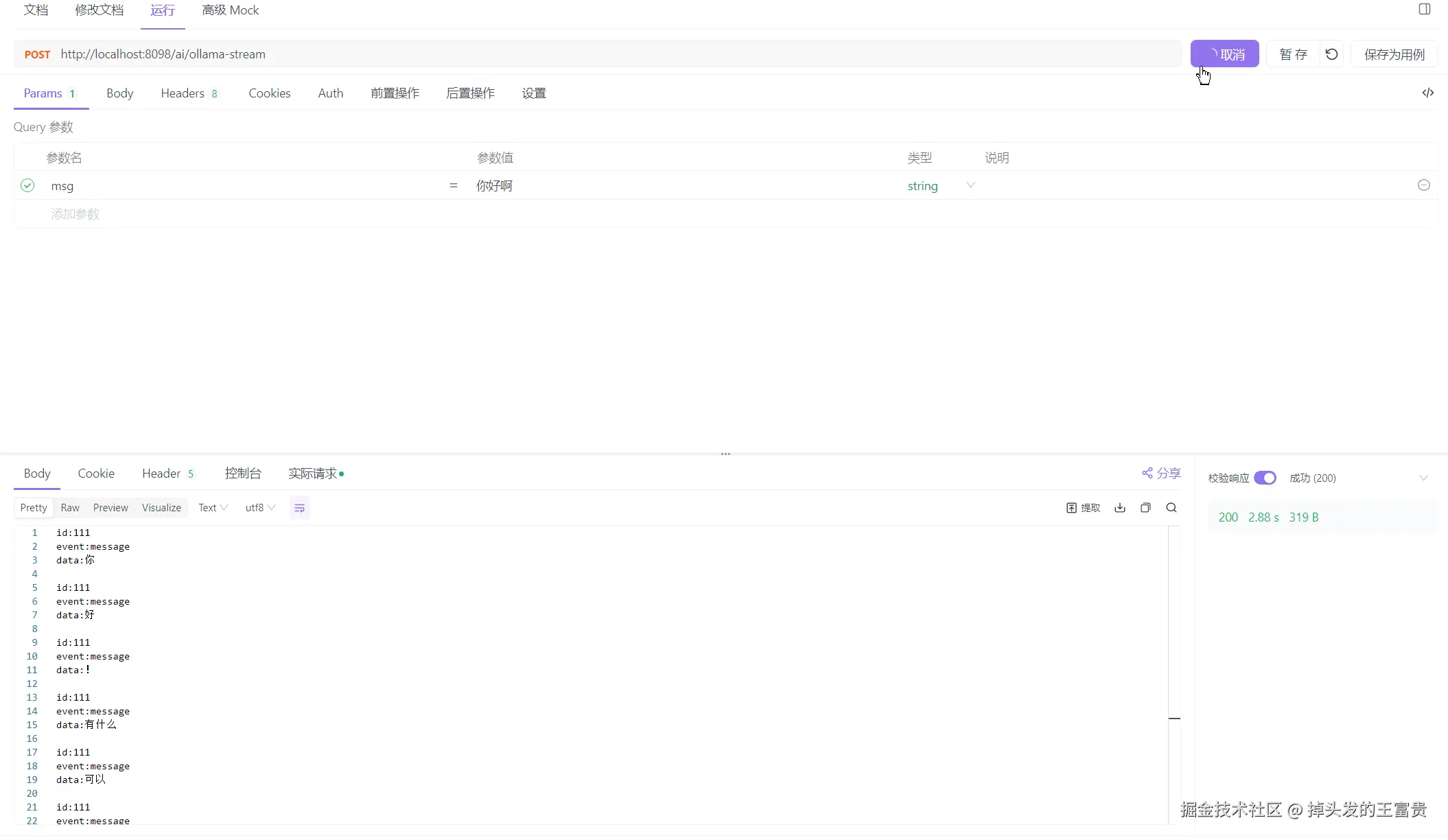This screenshot has height=840, width=1448.
Task: Search within the response body
Action: 1171,508
